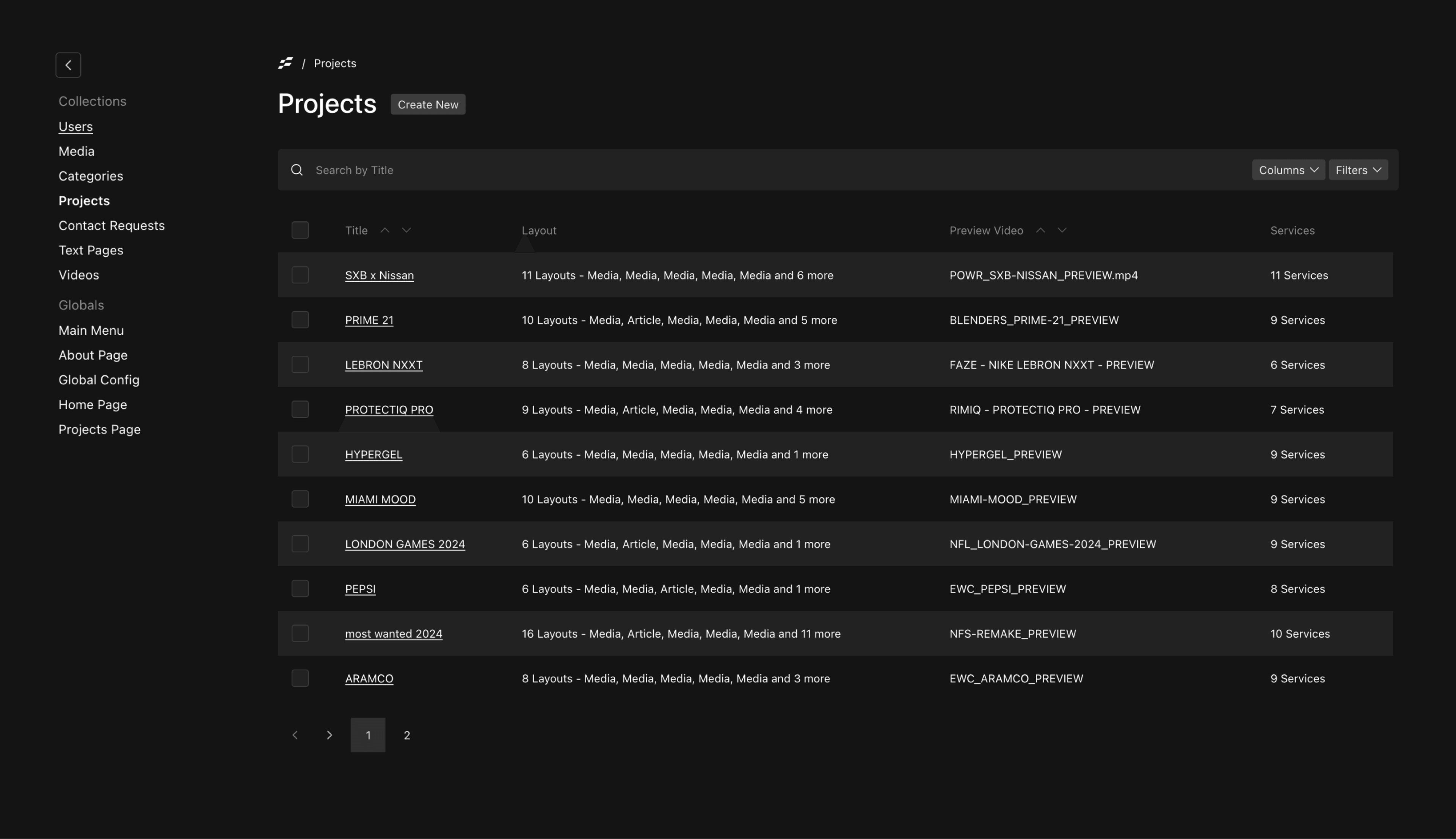The height and width of the screenshot is (839, 1456).
Task: Toggle the select-all checkbox in header
Action: pos(300,231)
